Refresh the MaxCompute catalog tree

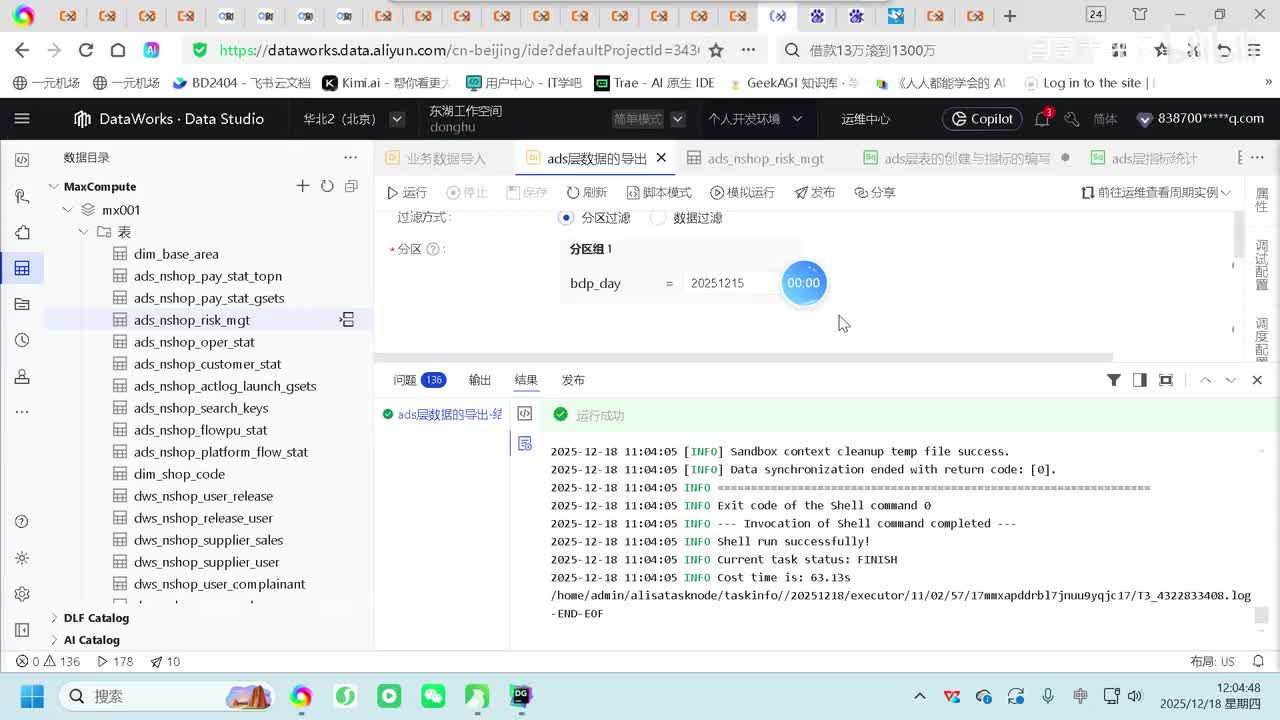pos(327,186)
